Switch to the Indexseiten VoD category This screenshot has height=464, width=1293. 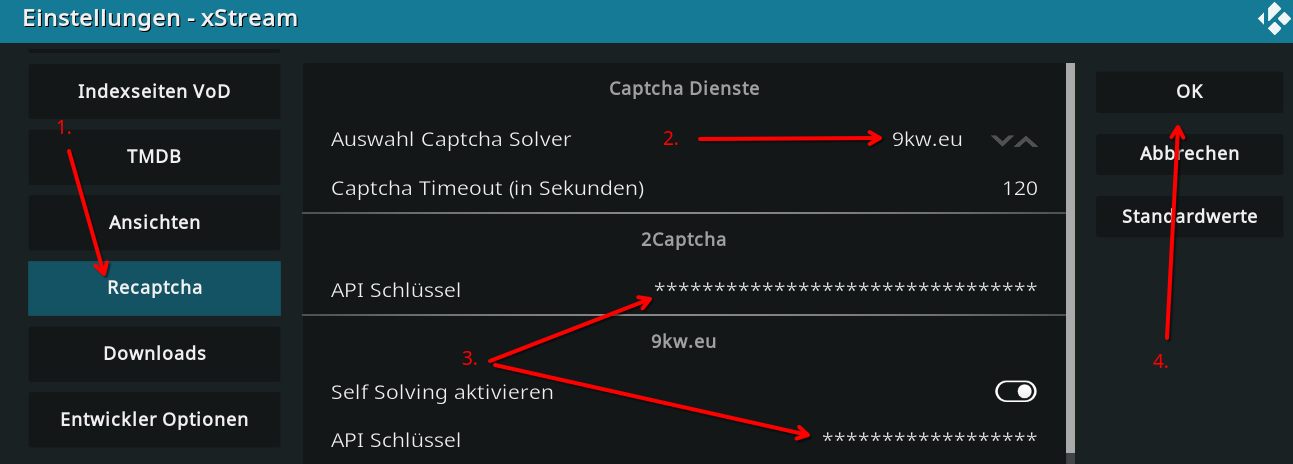click(154, 92)
